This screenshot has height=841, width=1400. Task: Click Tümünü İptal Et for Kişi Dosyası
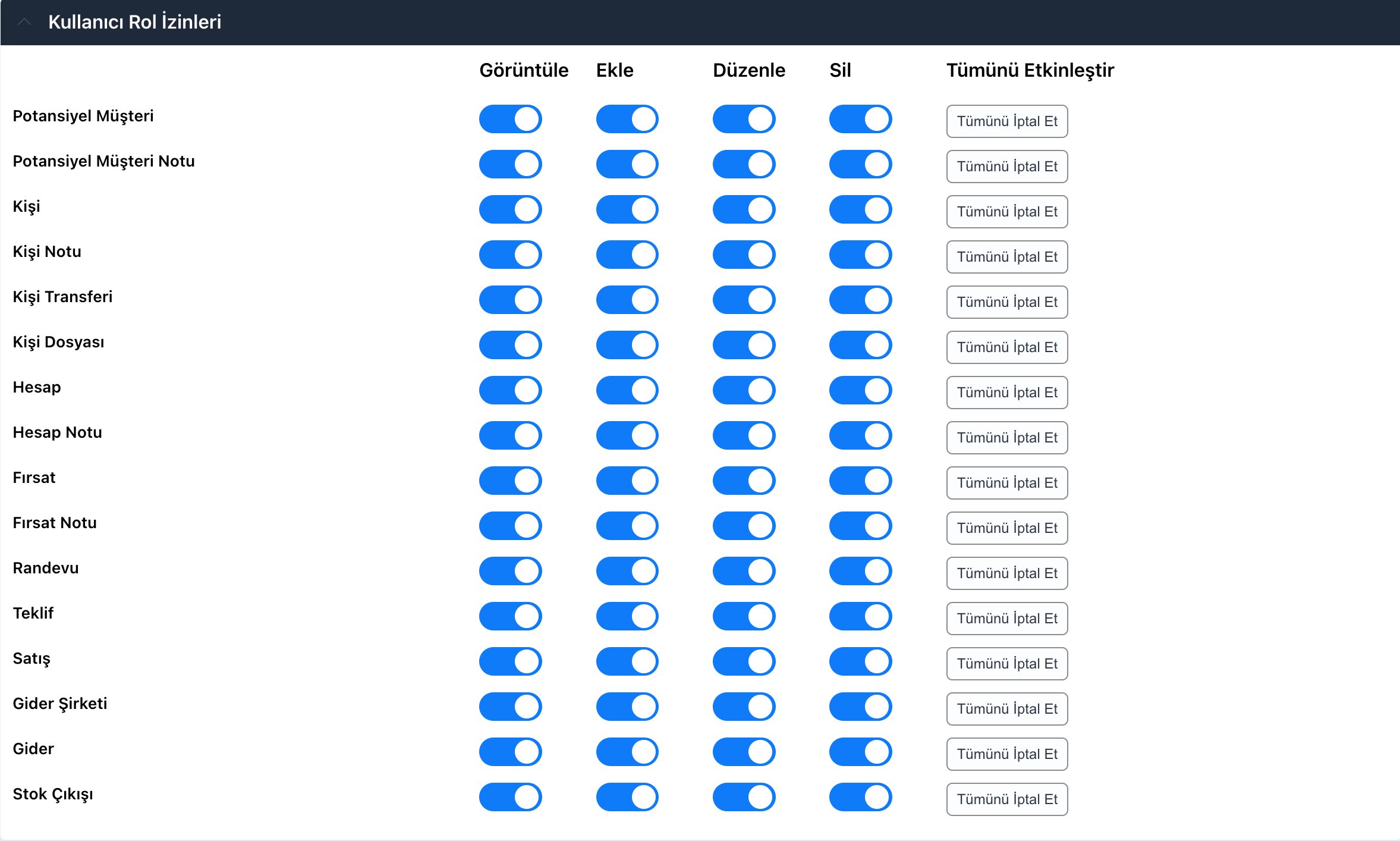pyautogui.click(x=1007, y=347)
